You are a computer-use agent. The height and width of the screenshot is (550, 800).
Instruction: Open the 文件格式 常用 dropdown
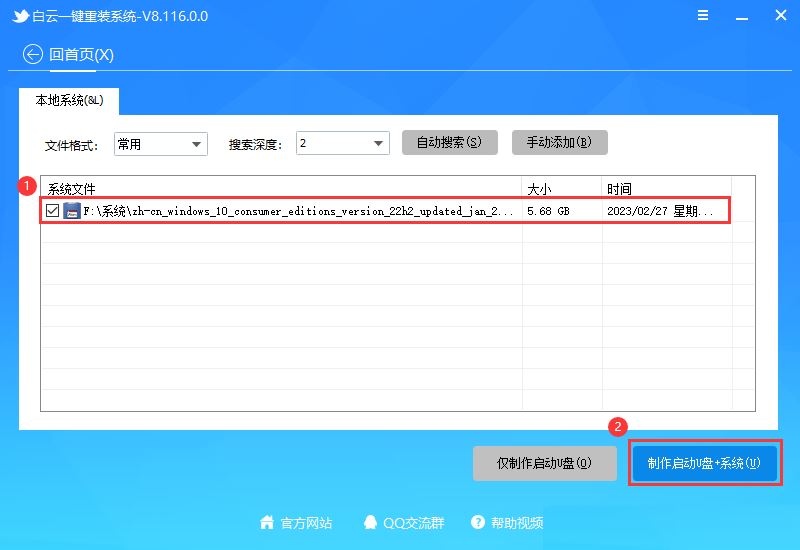point(161,144)
